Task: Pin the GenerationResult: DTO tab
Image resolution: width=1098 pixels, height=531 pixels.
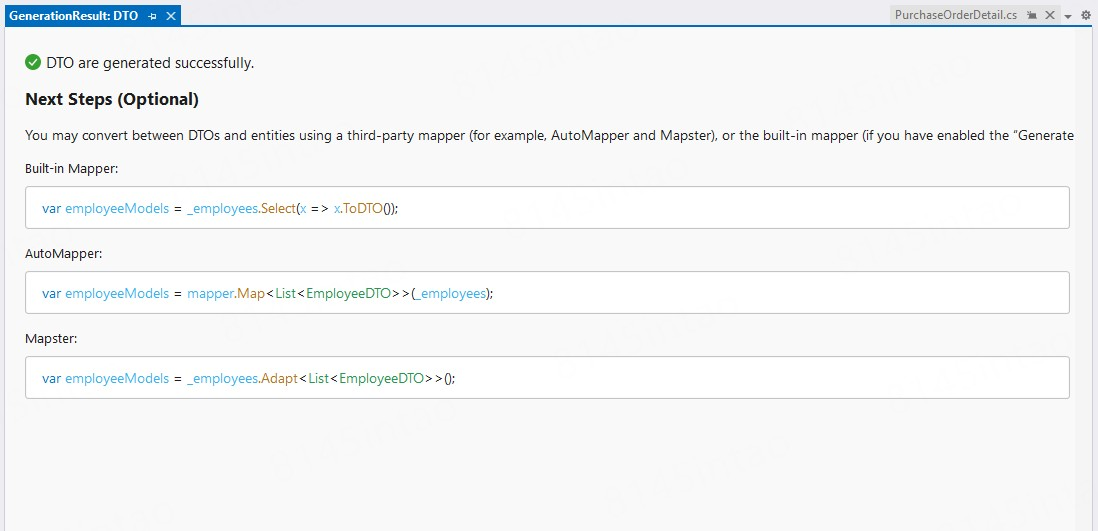Action: 153,16
